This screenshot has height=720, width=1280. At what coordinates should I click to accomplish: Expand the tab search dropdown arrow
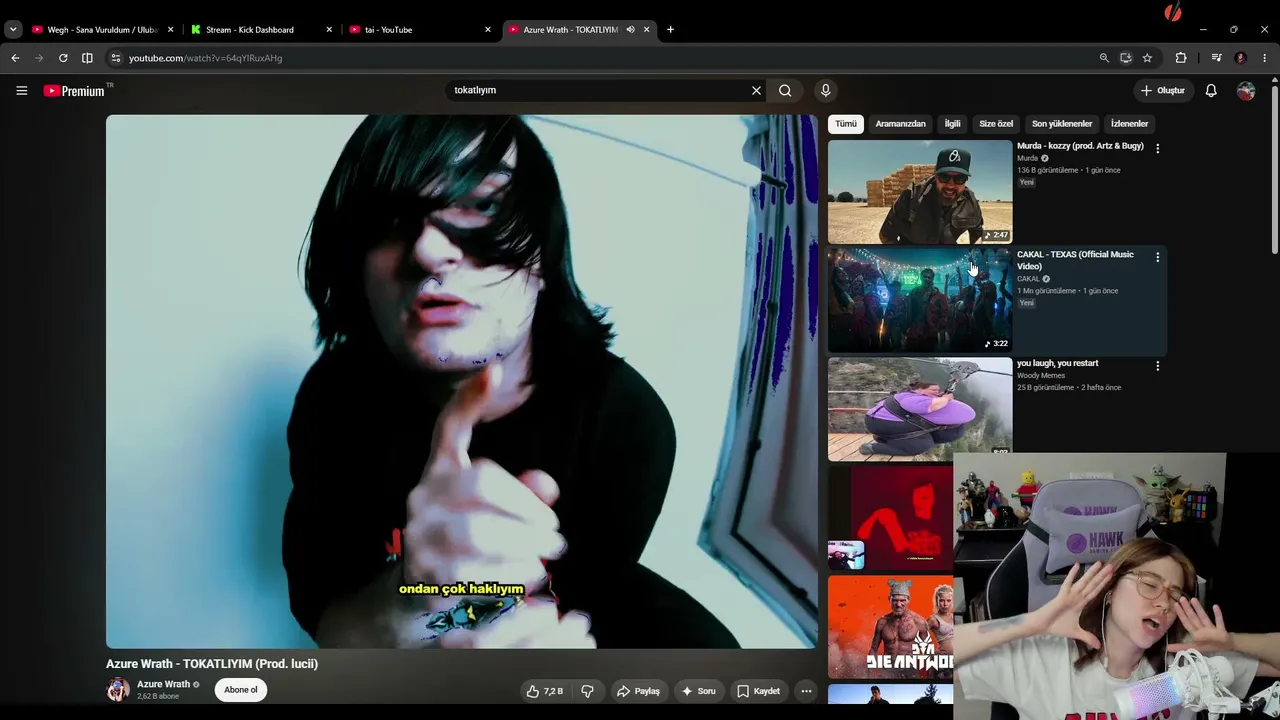click(13, 30)
